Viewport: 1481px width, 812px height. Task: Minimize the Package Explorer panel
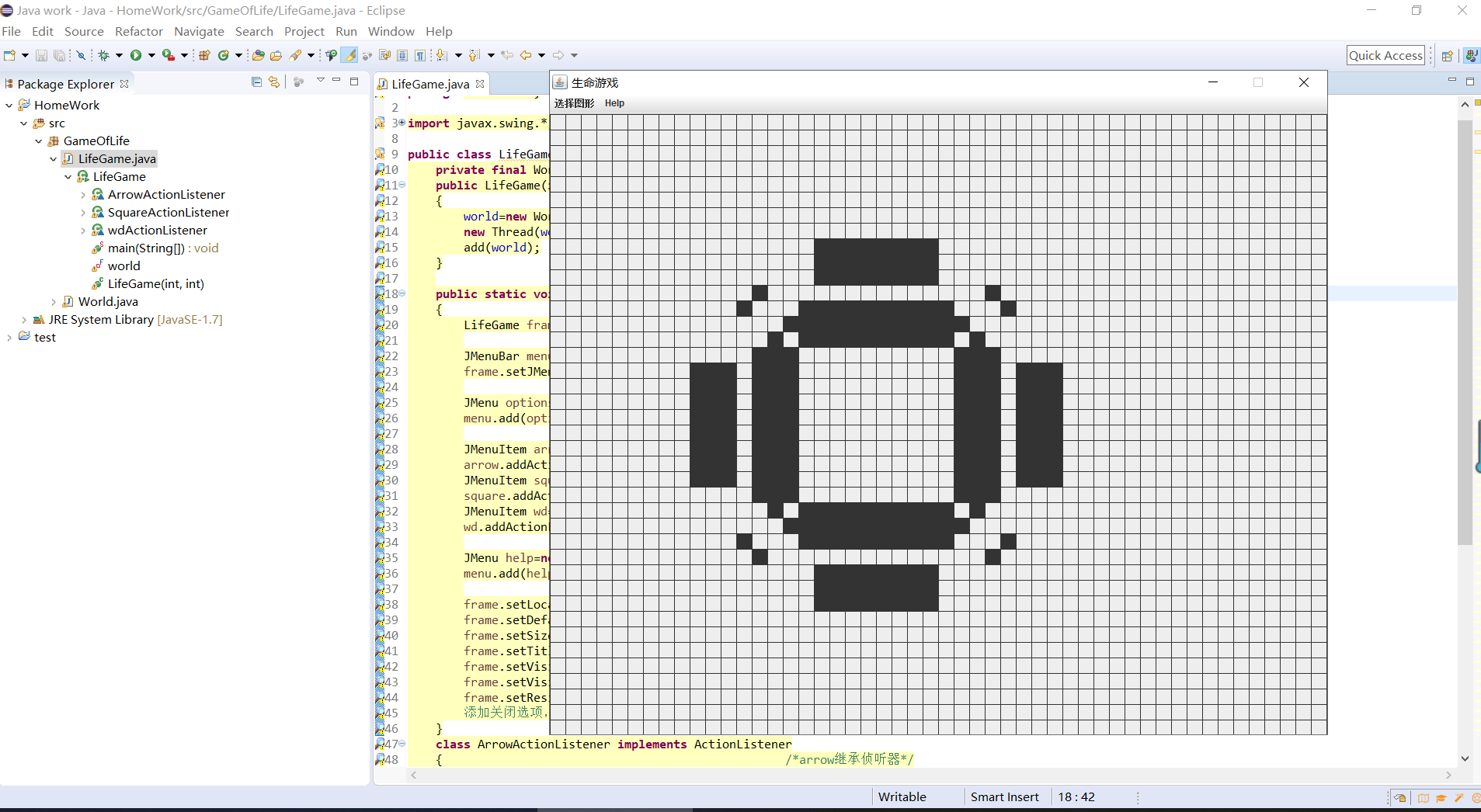[336, 81]
